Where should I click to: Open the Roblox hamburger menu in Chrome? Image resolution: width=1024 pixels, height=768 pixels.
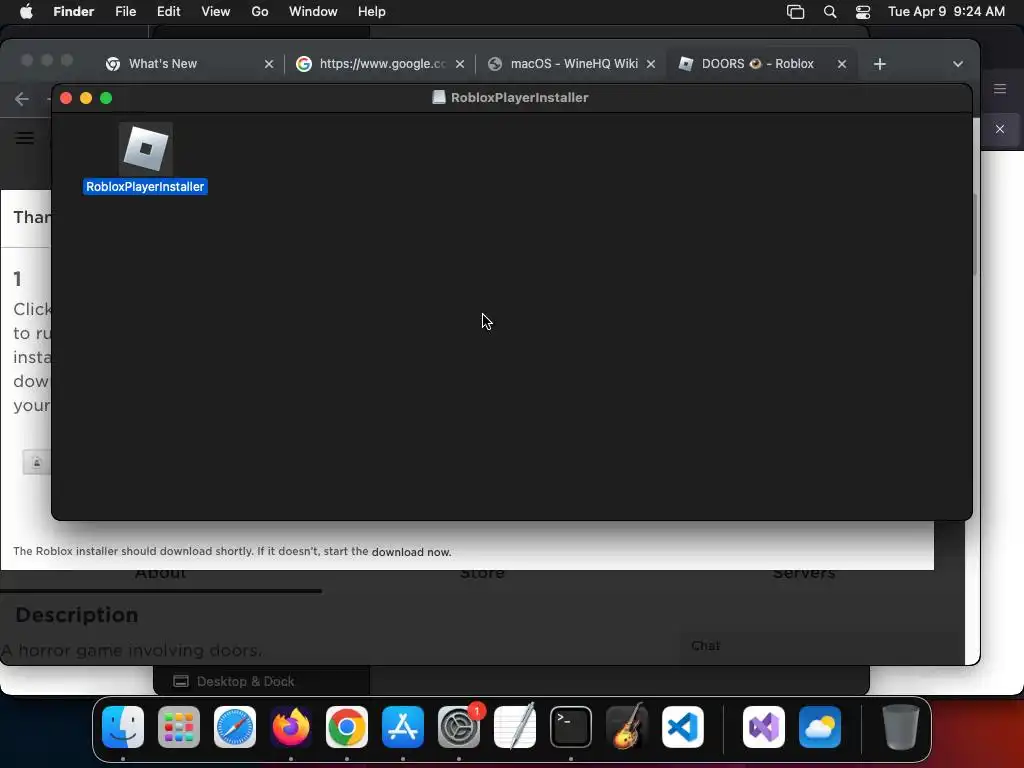[25, 138]
